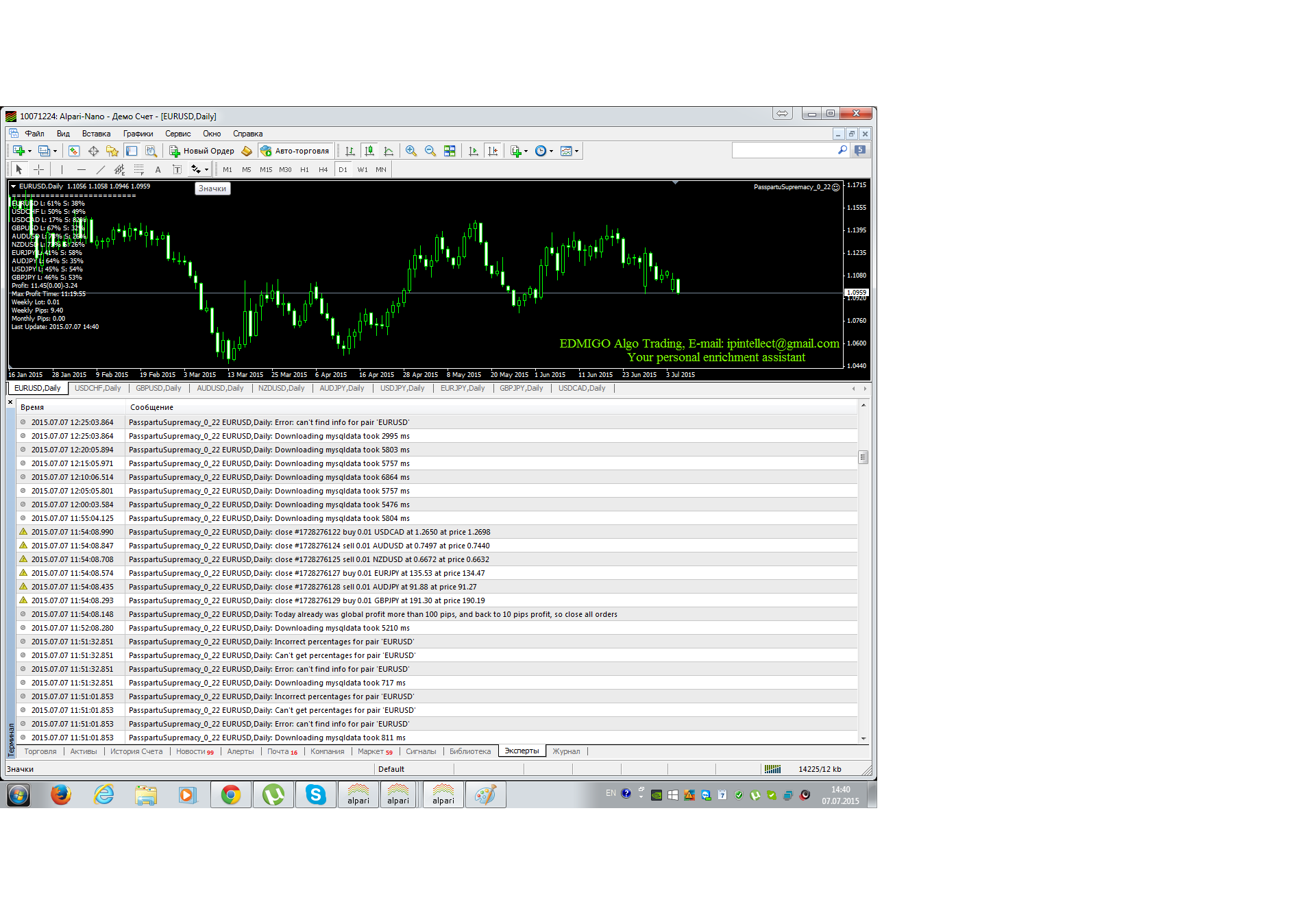Open the Market Watch window icon
Screen dimensions: 1298x924
click(x=74, y=151)
